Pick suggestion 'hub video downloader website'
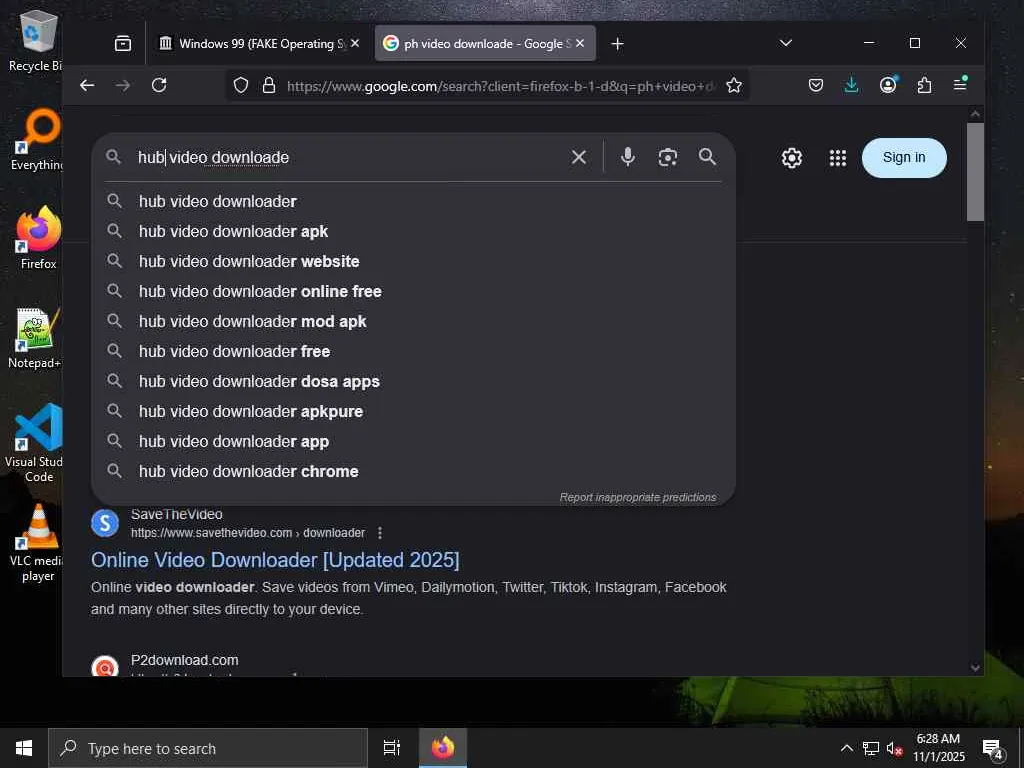This screenshot has width=1024, height=768. pos(413,261)
